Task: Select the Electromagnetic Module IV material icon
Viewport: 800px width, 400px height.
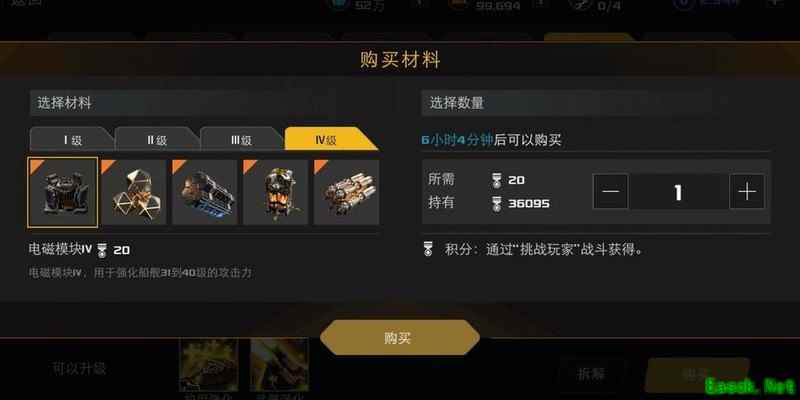Action: [63, 192]
